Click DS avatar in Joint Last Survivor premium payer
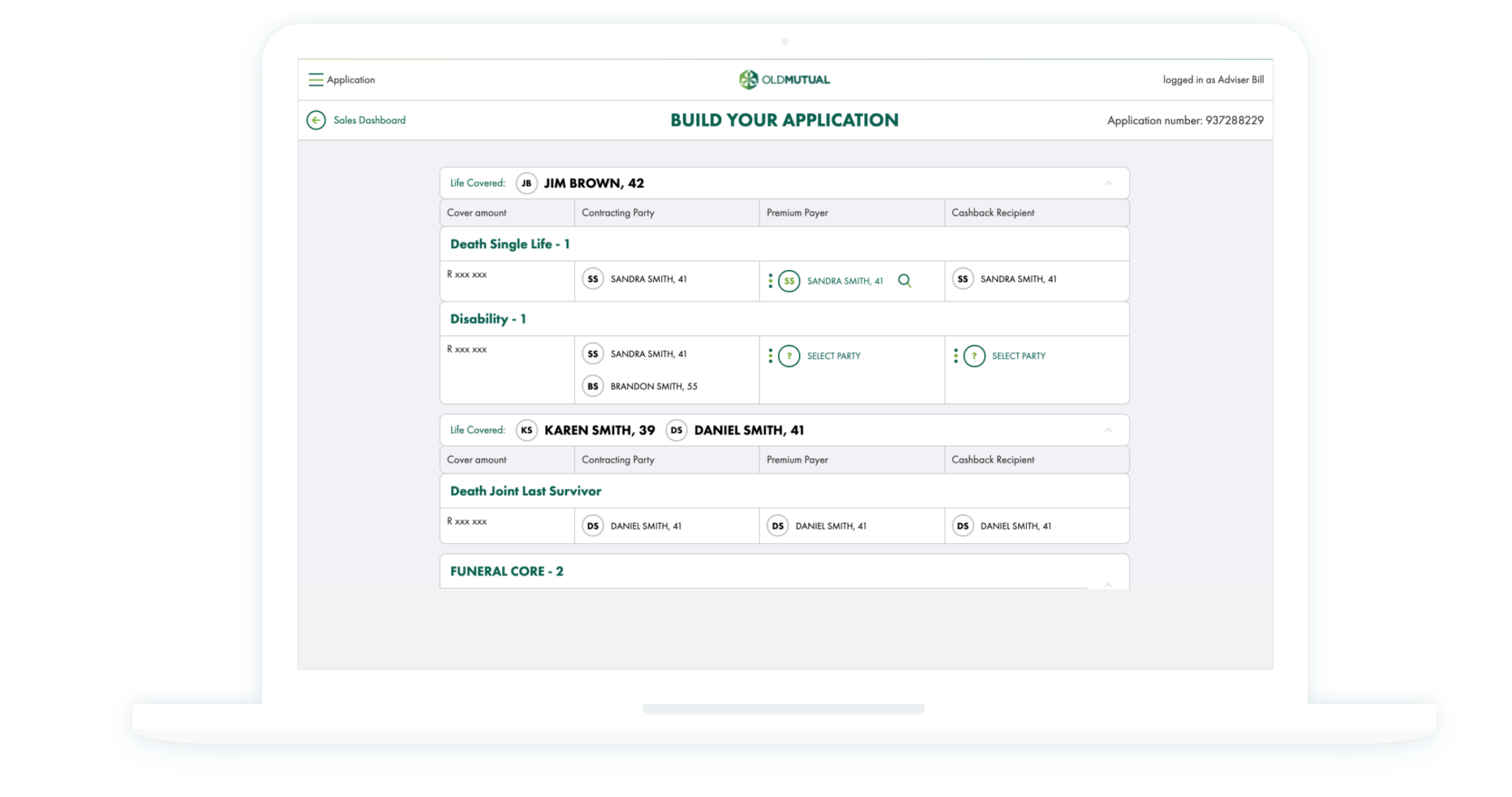Image resolution: width=1512 pixels, height=797 pixels. coord(777,526)
